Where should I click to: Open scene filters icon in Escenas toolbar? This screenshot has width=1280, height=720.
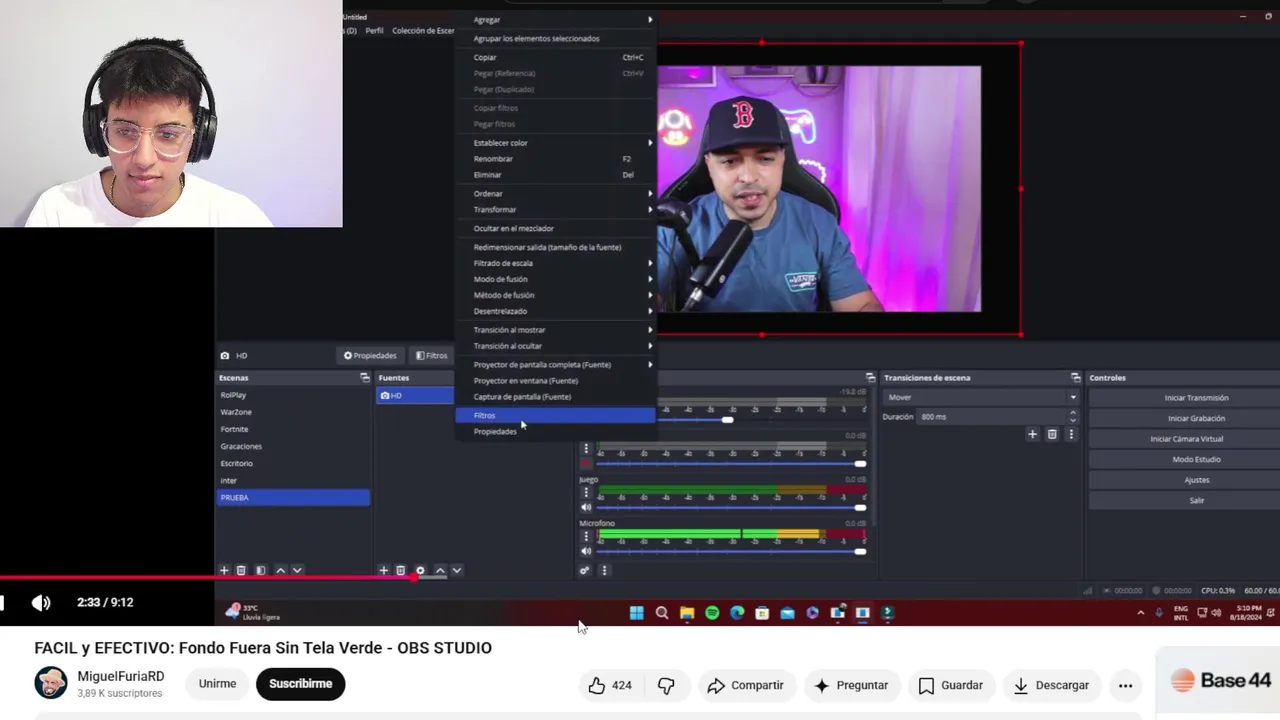[261, 570]
